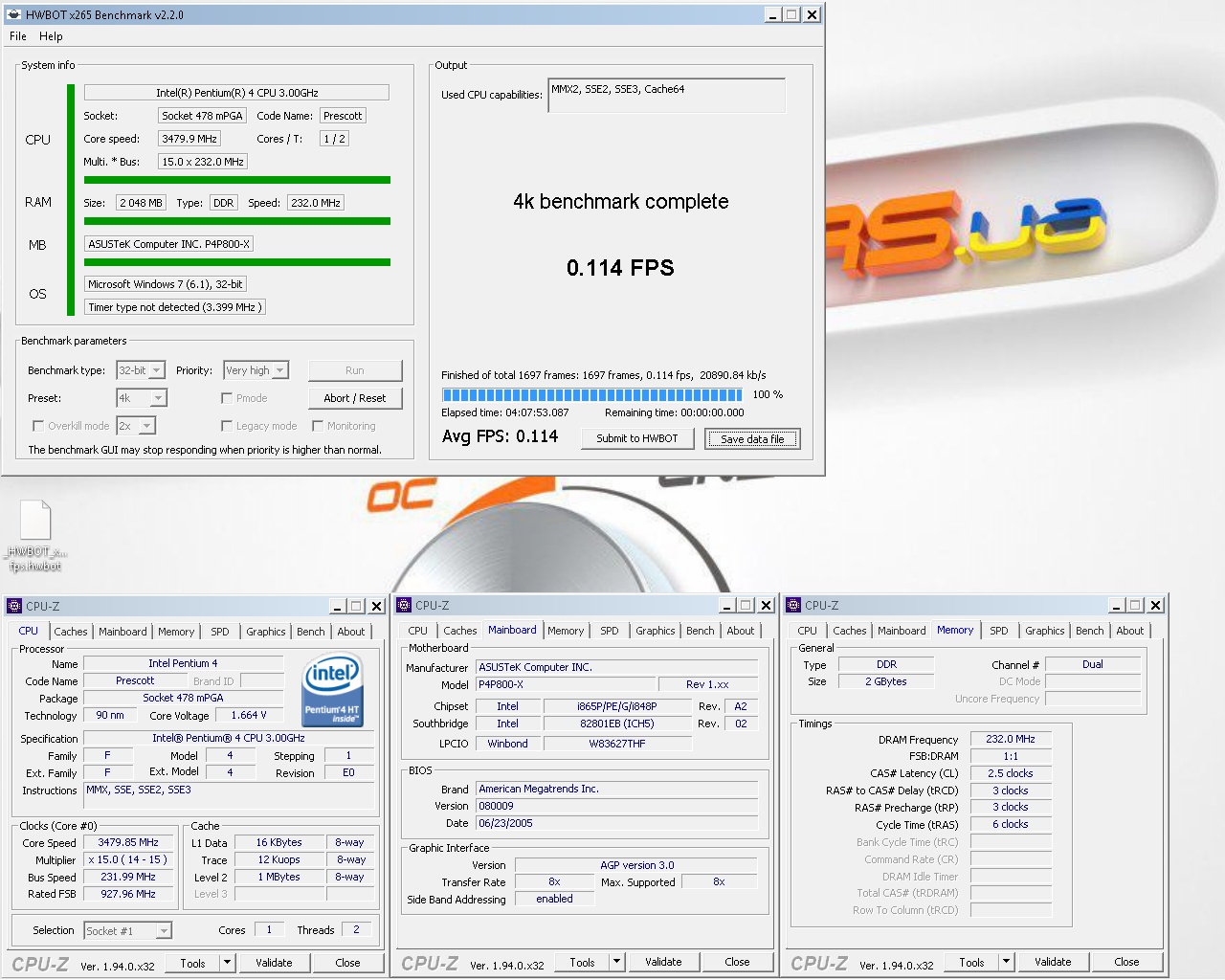Open SPD tab in middle CPU-Z window
Screen dimensions: 1225x980
click(x=610, y=632)
